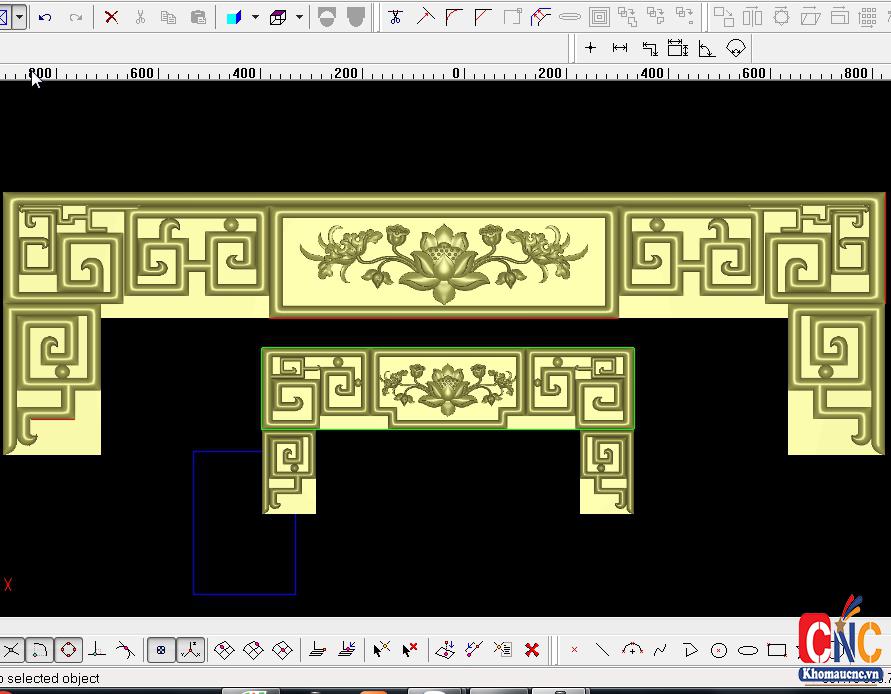
Task: Expand the wireframe cube view dropdown arrow
Action: click(299, 17)
